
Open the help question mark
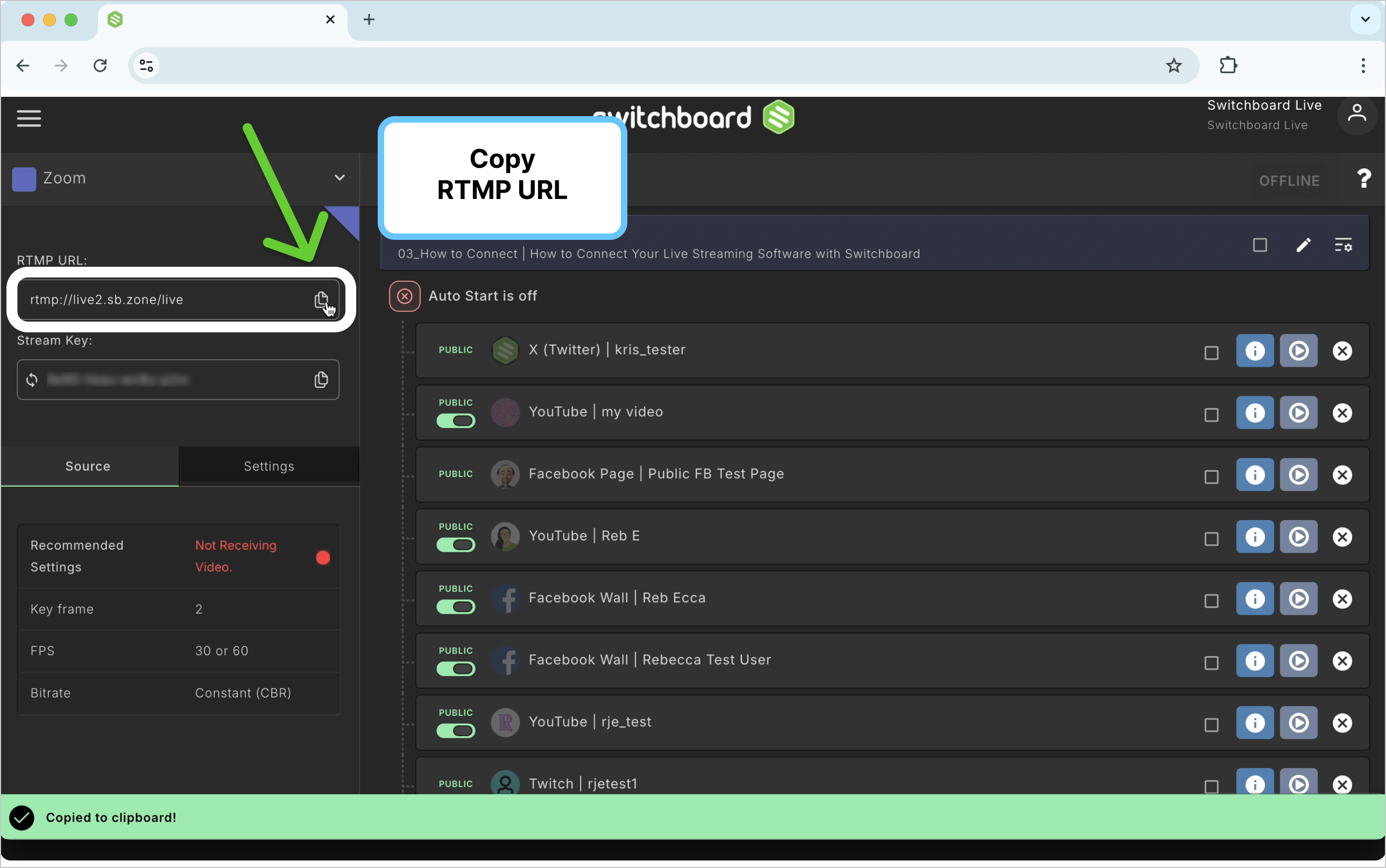1363,179
